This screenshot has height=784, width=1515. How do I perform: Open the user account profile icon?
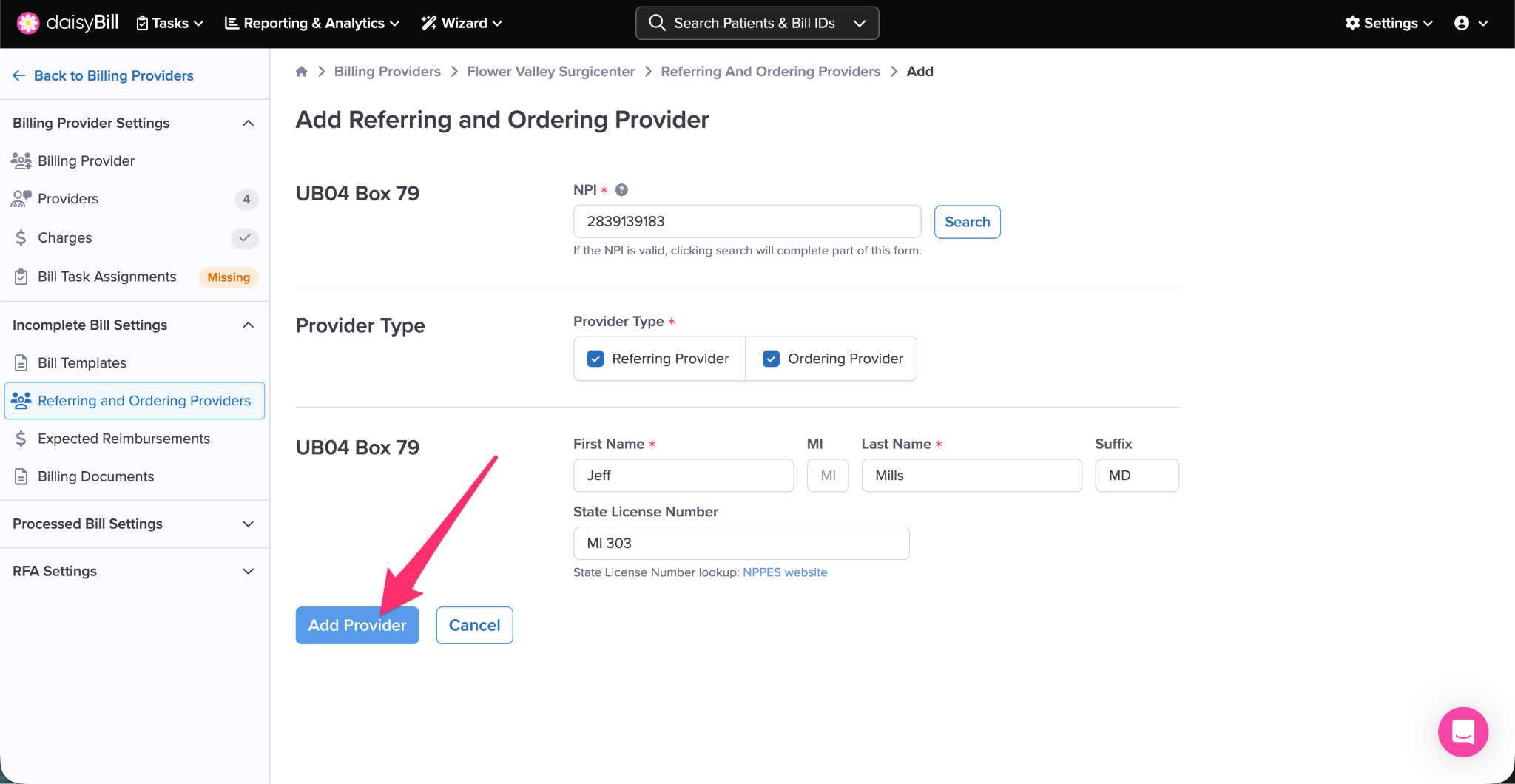point(1462,23)
